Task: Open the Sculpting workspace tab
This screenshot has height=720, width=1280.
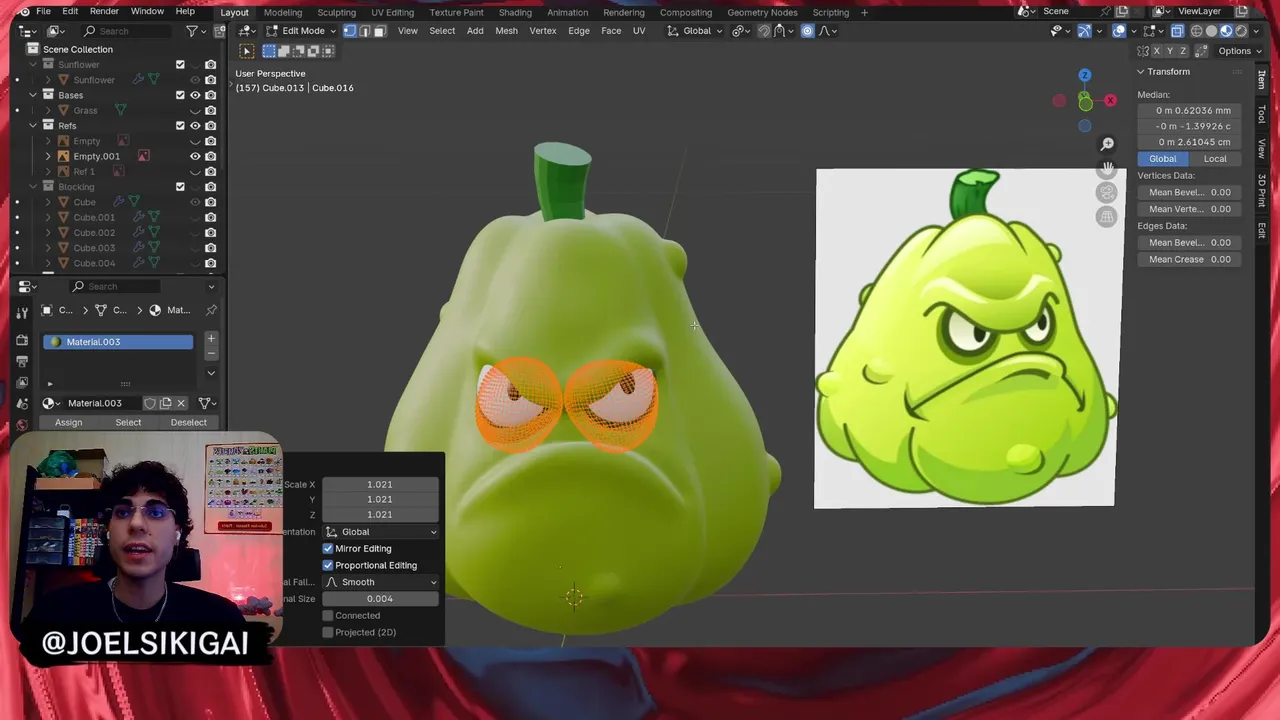Action: pyautogui.click(x=336, y=12)
